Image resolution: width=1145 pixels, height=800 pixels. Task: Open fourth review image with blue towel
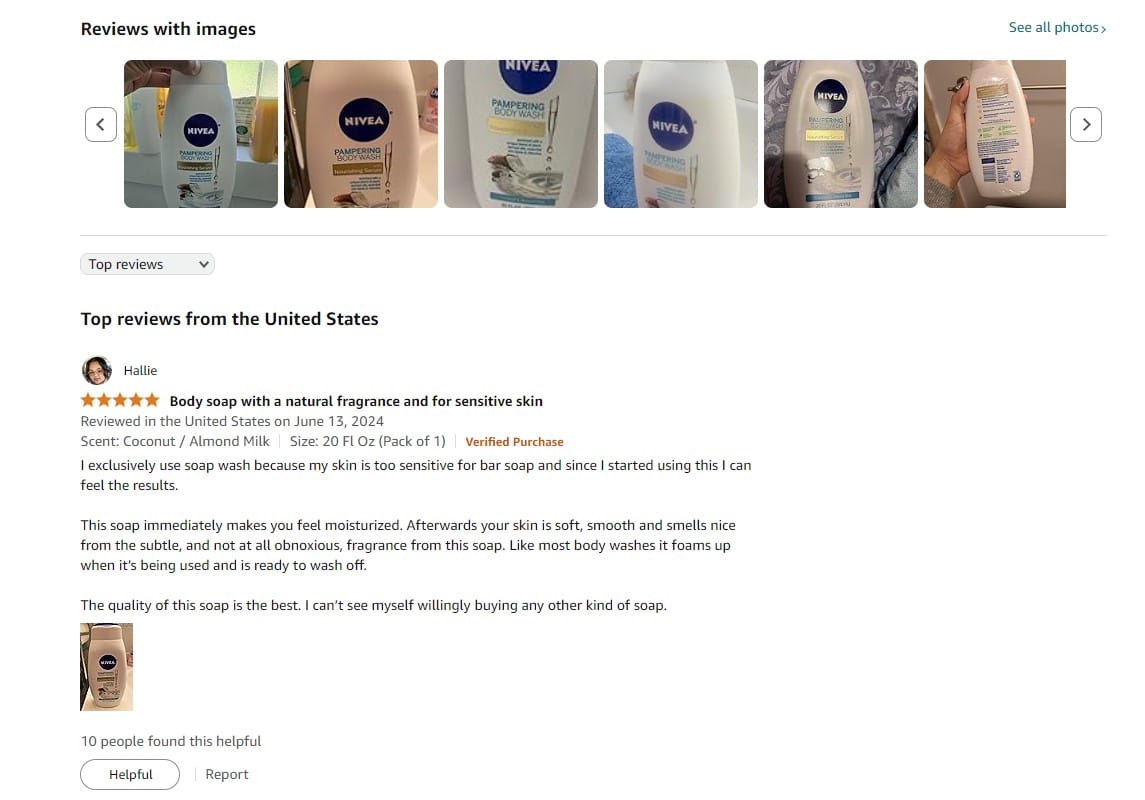point(681,134)
